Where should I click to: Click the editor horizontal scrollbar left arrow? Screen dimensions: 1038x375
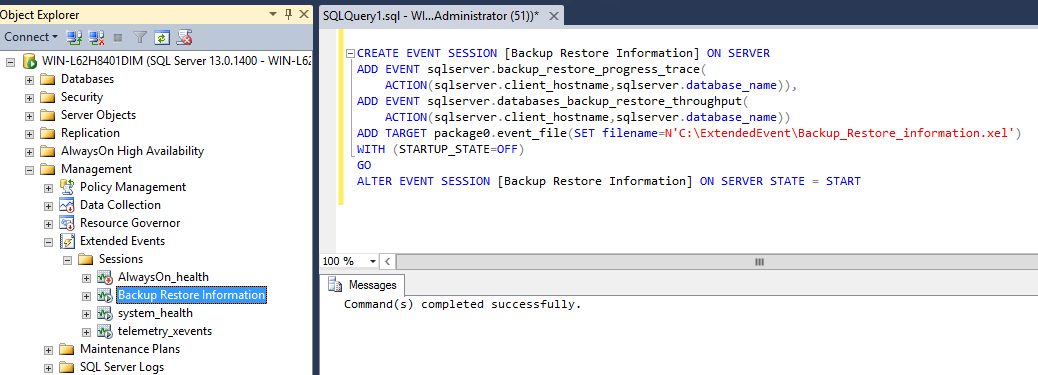(x=387, y=262)
